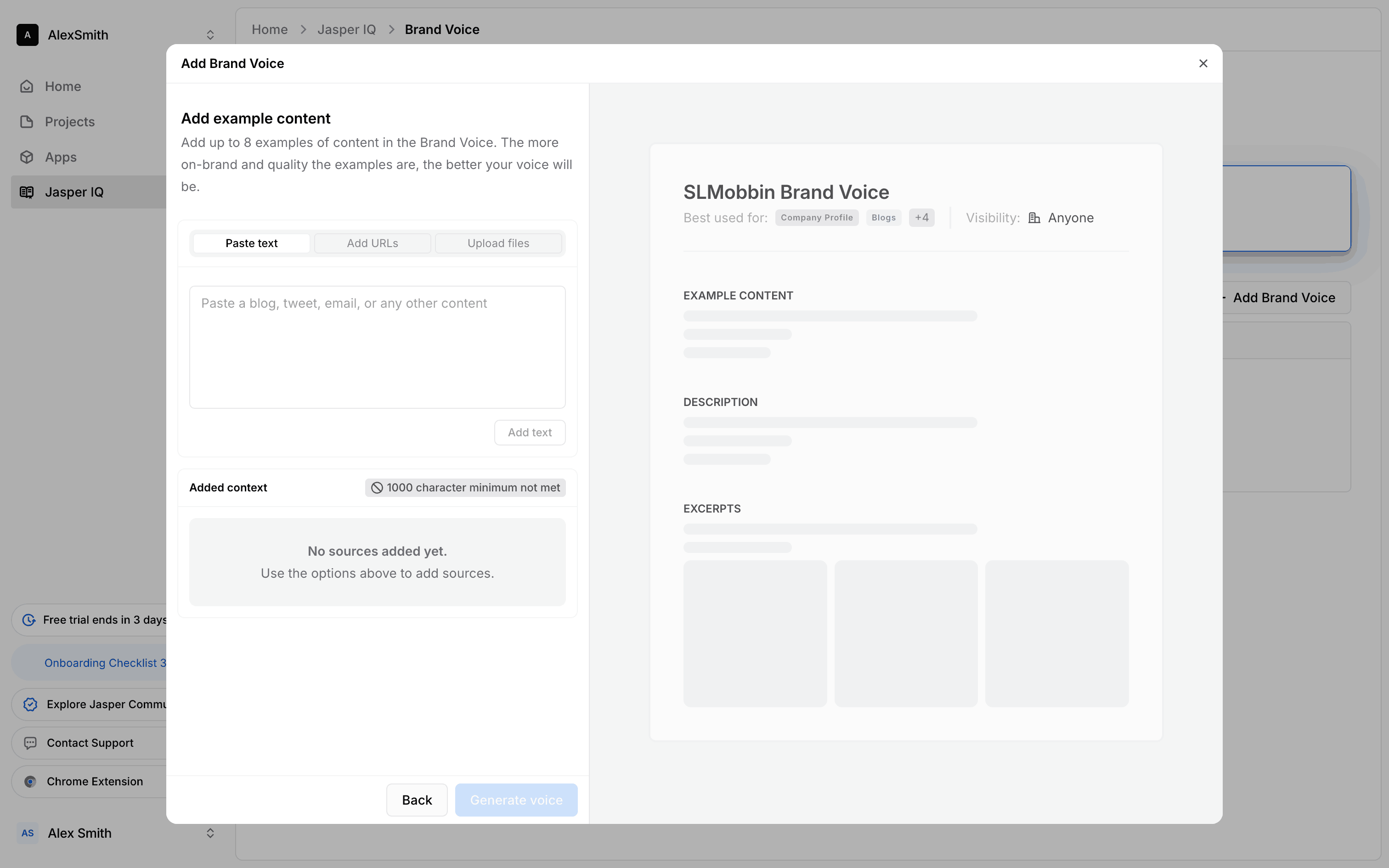The width and height of the screenshot is (1389, 868).
Task: Click the Free trial clock icon
Action: (x=28, y=620)
